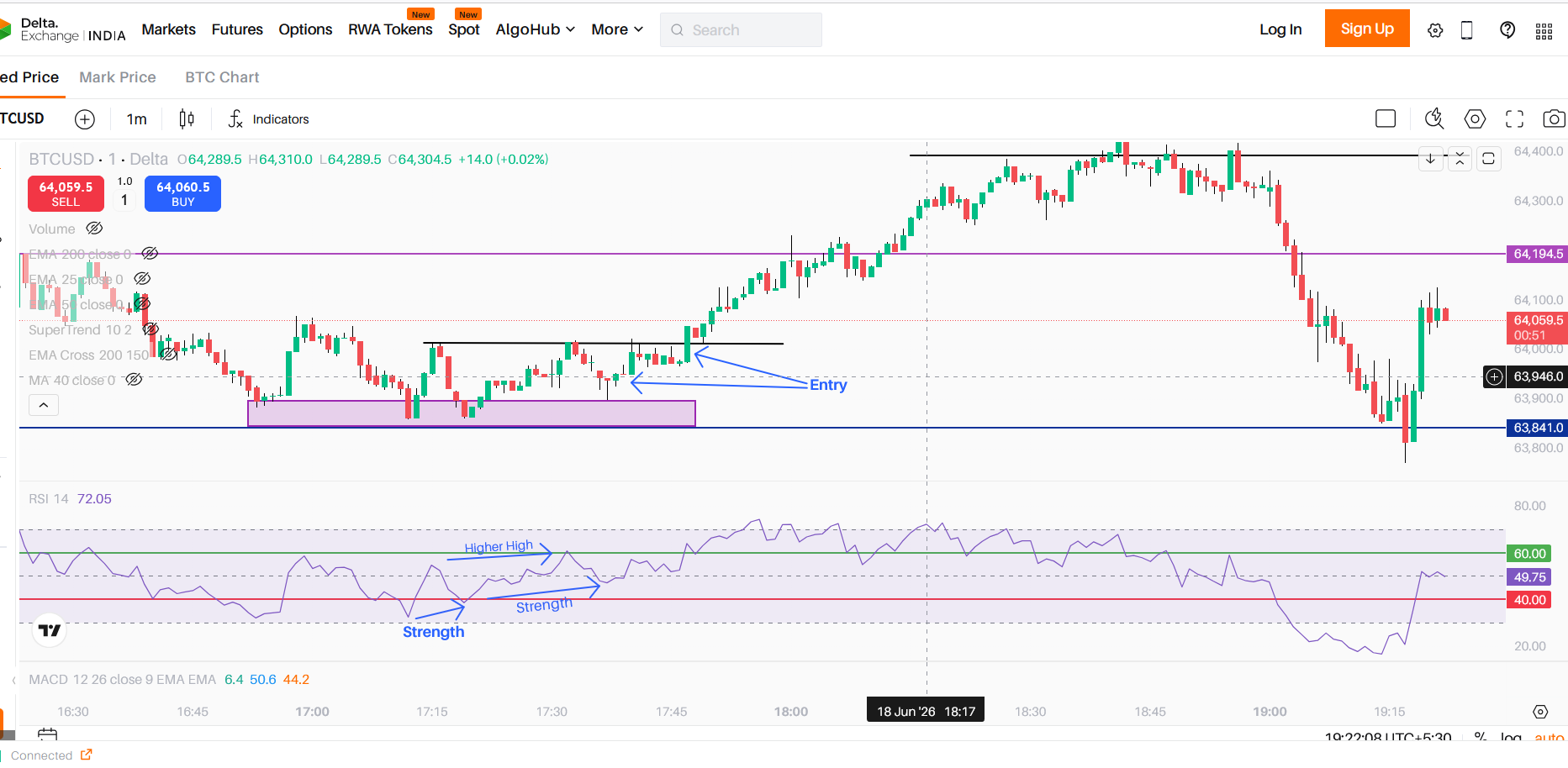
Task: Toggle SuperTrend 10 2 visibility eye
Action: [150, 329]
